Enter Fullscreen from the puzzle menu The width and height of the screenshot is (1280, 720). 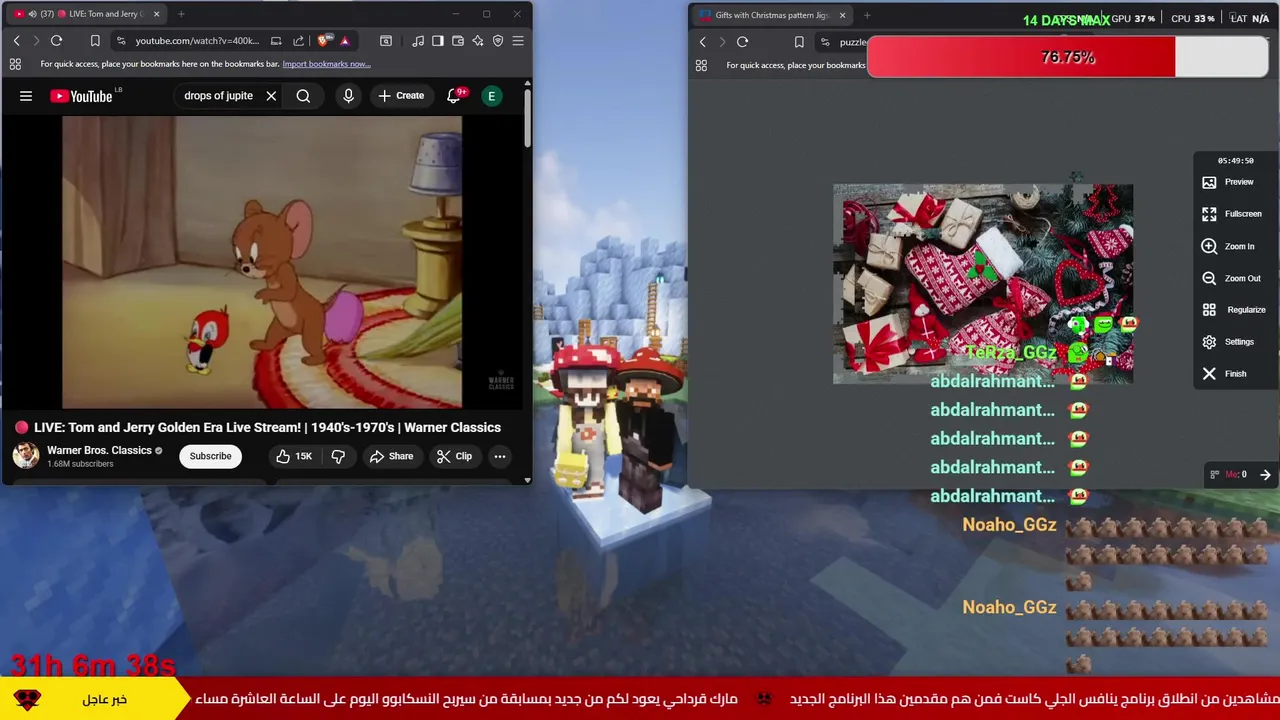pos(1232,214)
